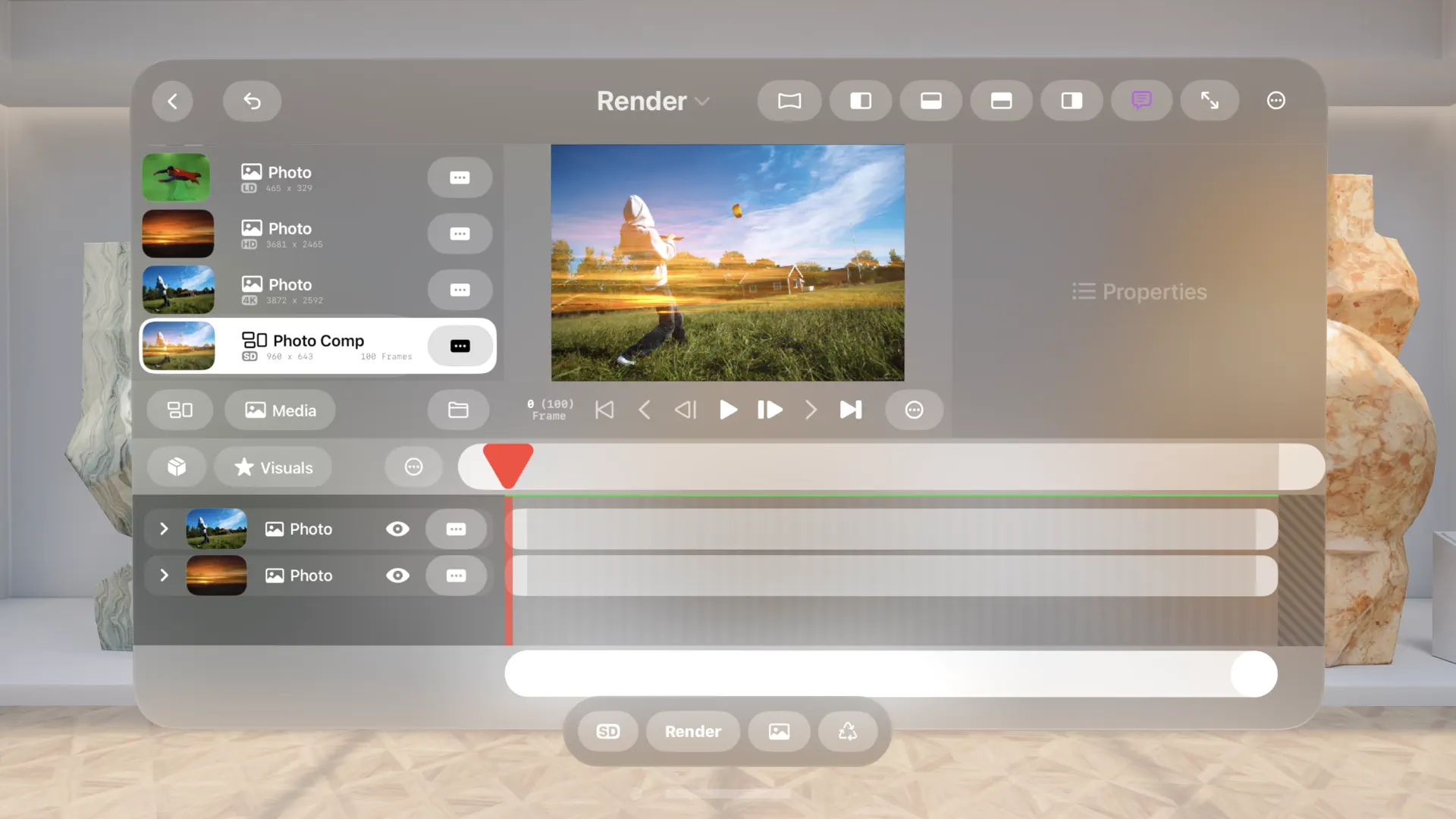Click the recycle export icon at bottom

[848, 731]
